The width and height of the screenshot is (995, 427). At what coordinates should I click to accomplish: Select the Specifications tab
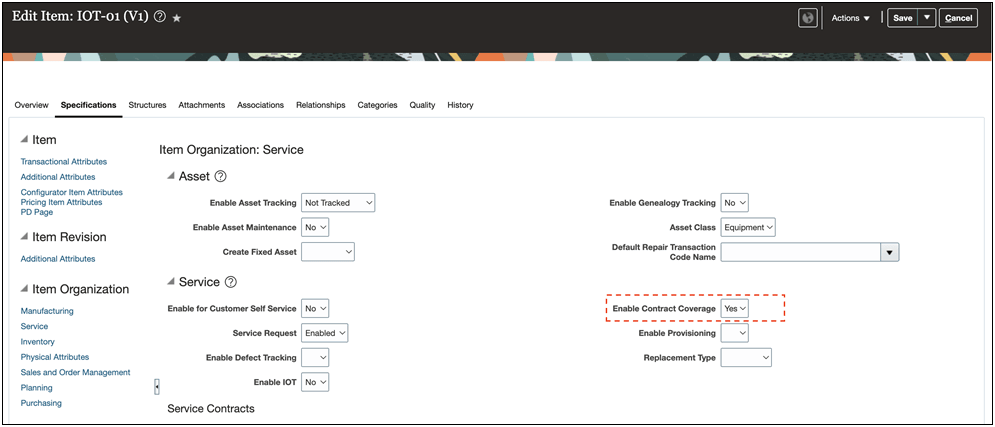89,105
